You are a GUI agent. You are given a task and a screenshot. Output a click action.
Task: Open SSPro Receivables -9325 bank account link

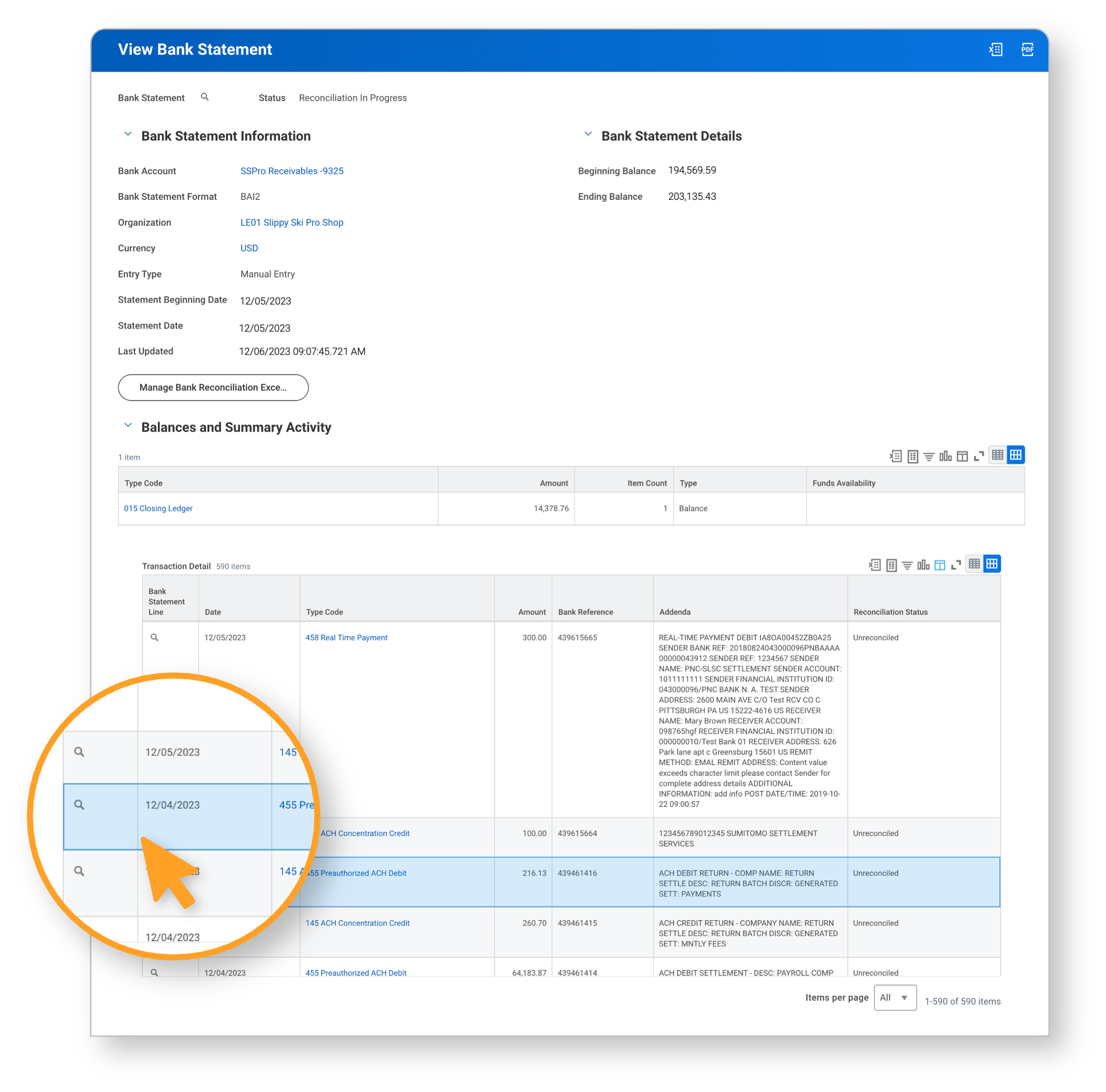pos(292,171)
